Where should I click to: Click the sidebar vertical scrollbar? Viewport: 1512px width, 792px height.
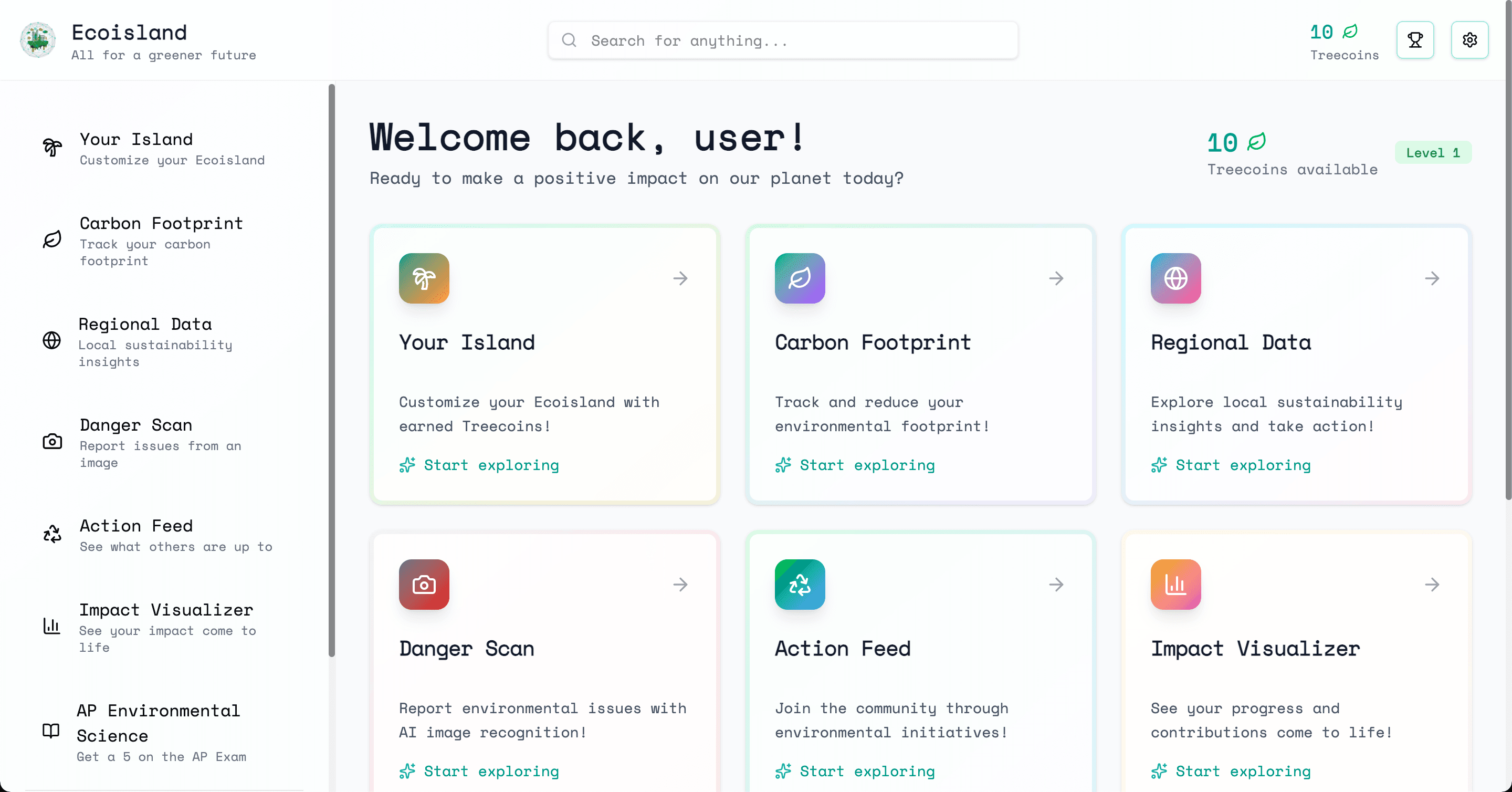click(x=332, y=370)
